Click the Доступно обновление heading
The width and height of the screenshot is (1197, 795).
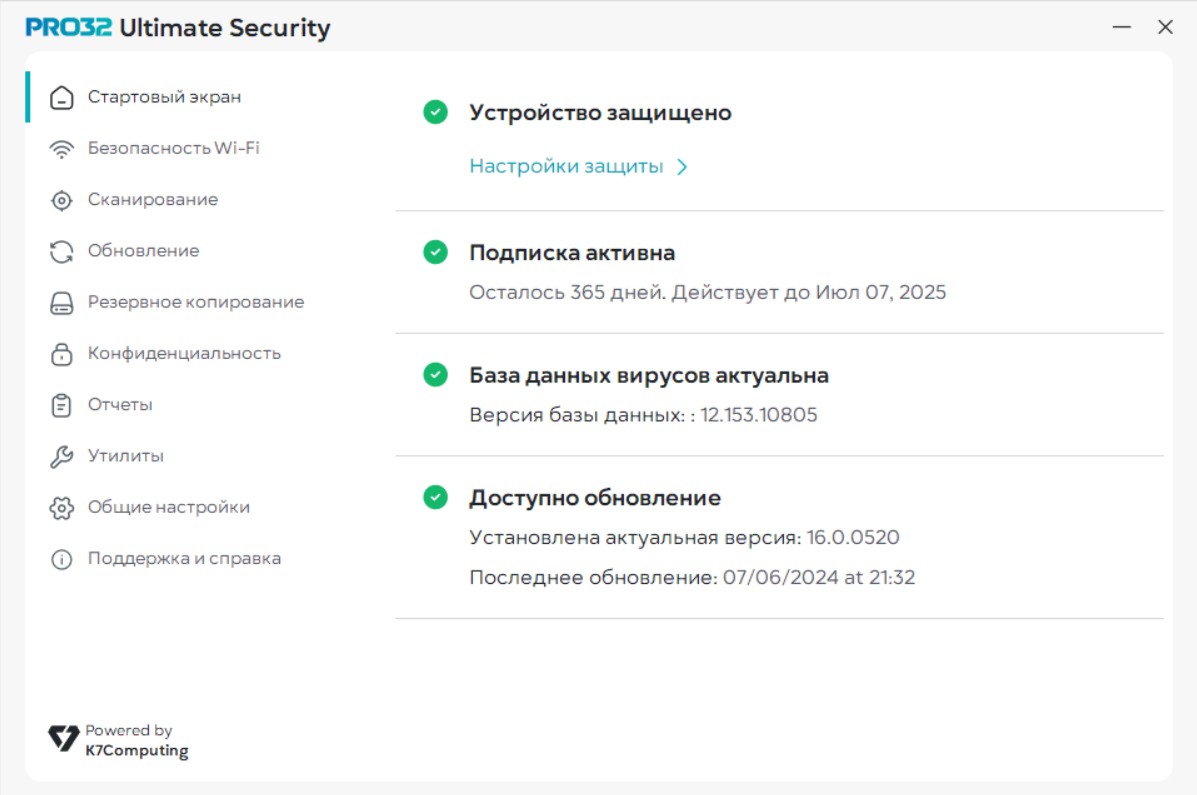595,498
